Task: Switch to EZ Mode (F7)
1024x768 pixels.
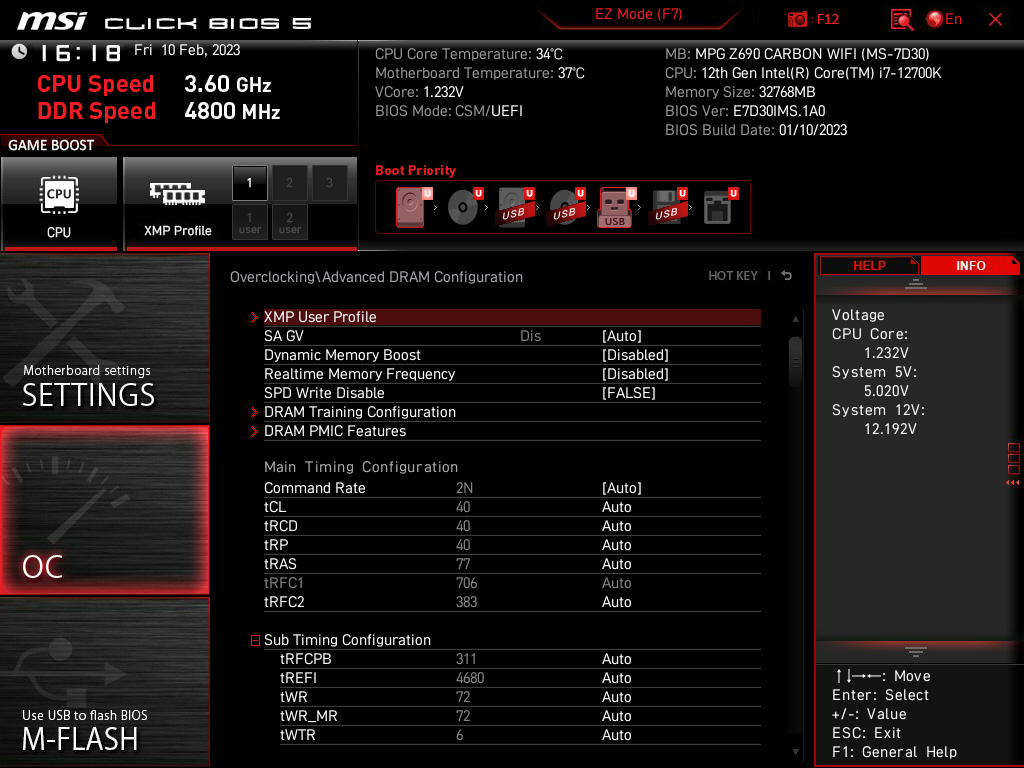Action: tap(639, 14)
